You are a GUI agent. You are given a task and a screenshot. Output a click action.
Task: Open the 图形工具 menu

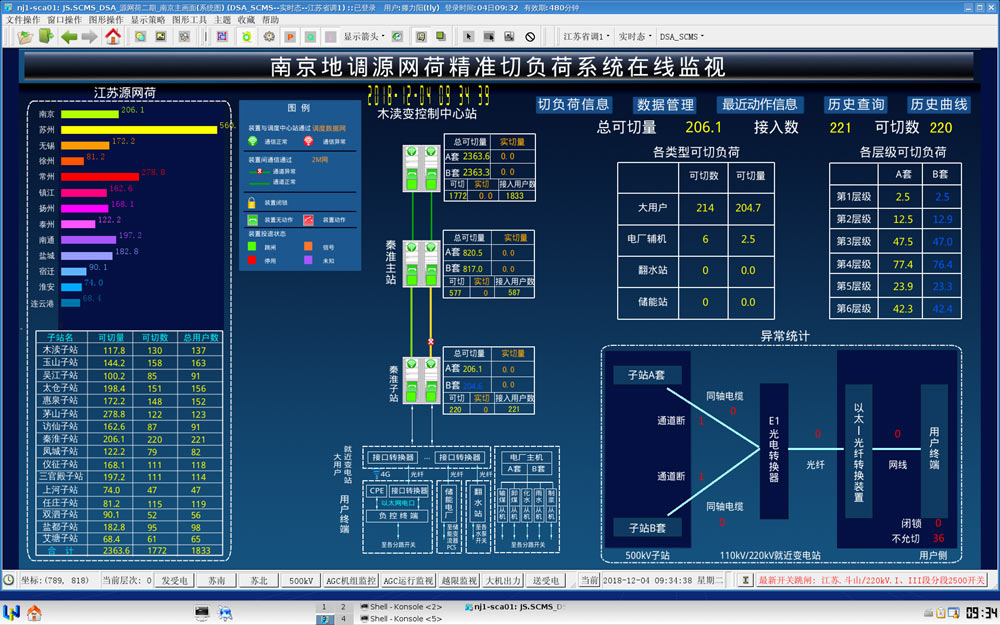tap(189, 20)
